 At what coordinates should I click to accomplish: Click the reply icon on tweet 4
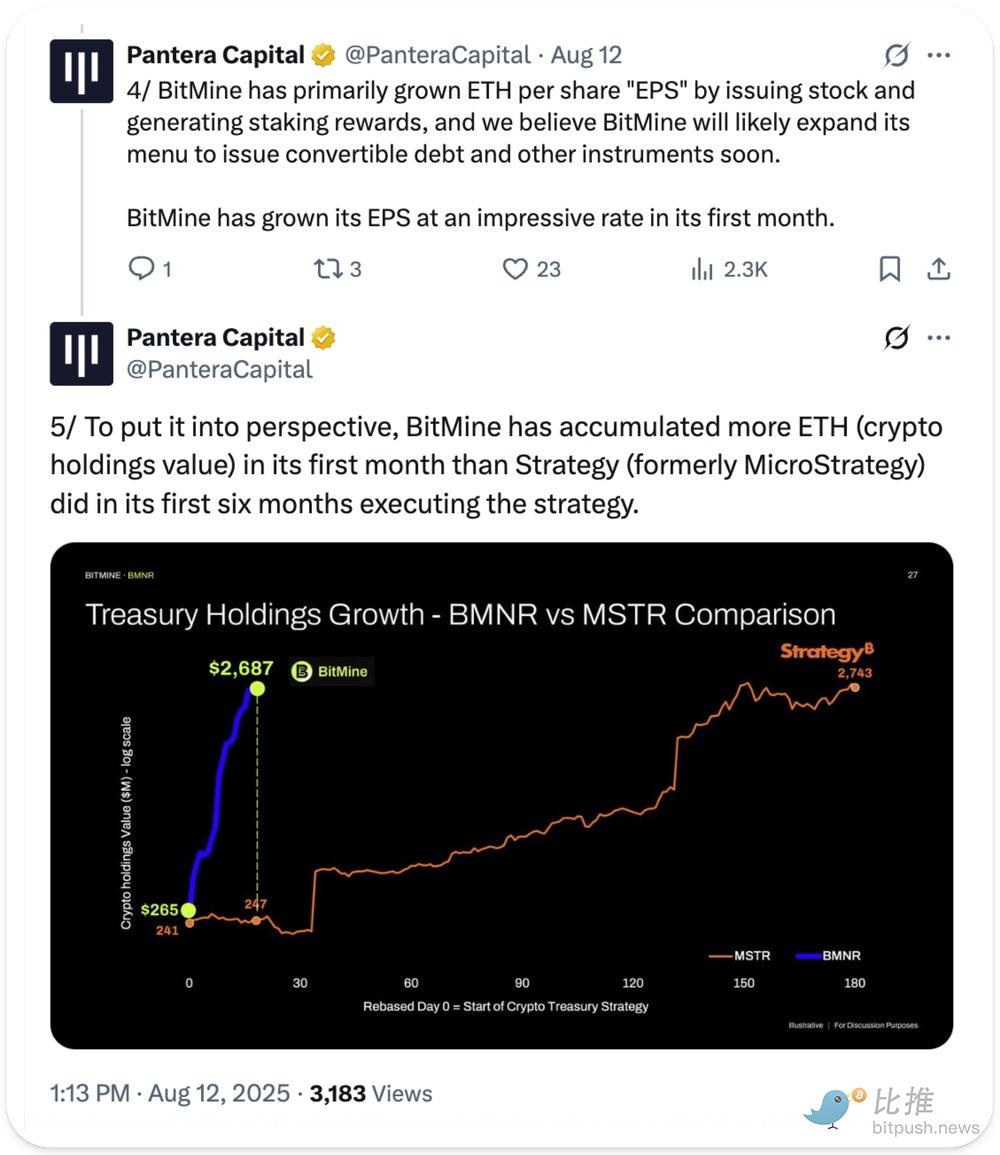pos(142,269)
